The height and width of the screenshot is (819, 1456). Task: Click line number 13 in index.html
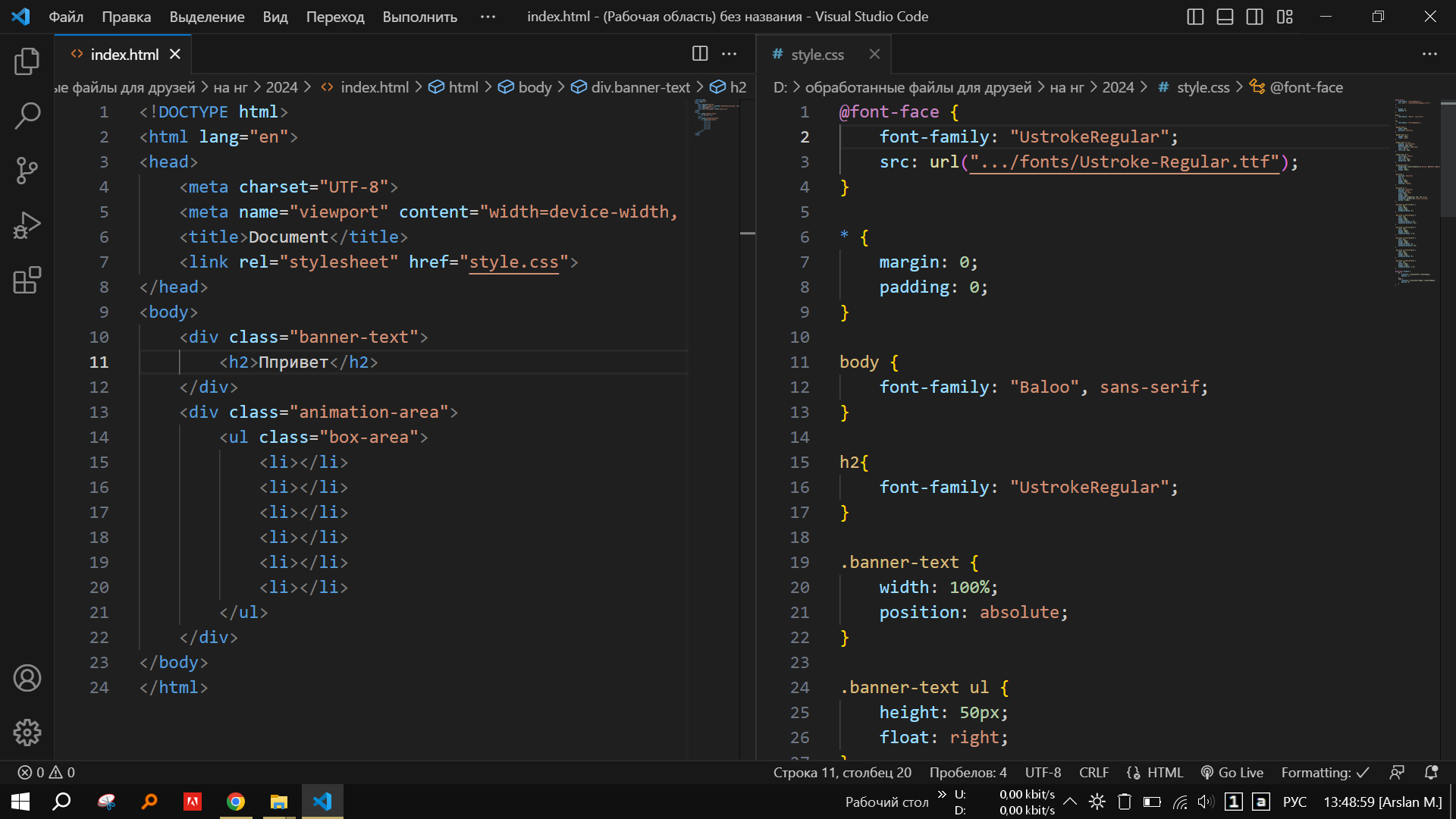(x=99, y=413)
